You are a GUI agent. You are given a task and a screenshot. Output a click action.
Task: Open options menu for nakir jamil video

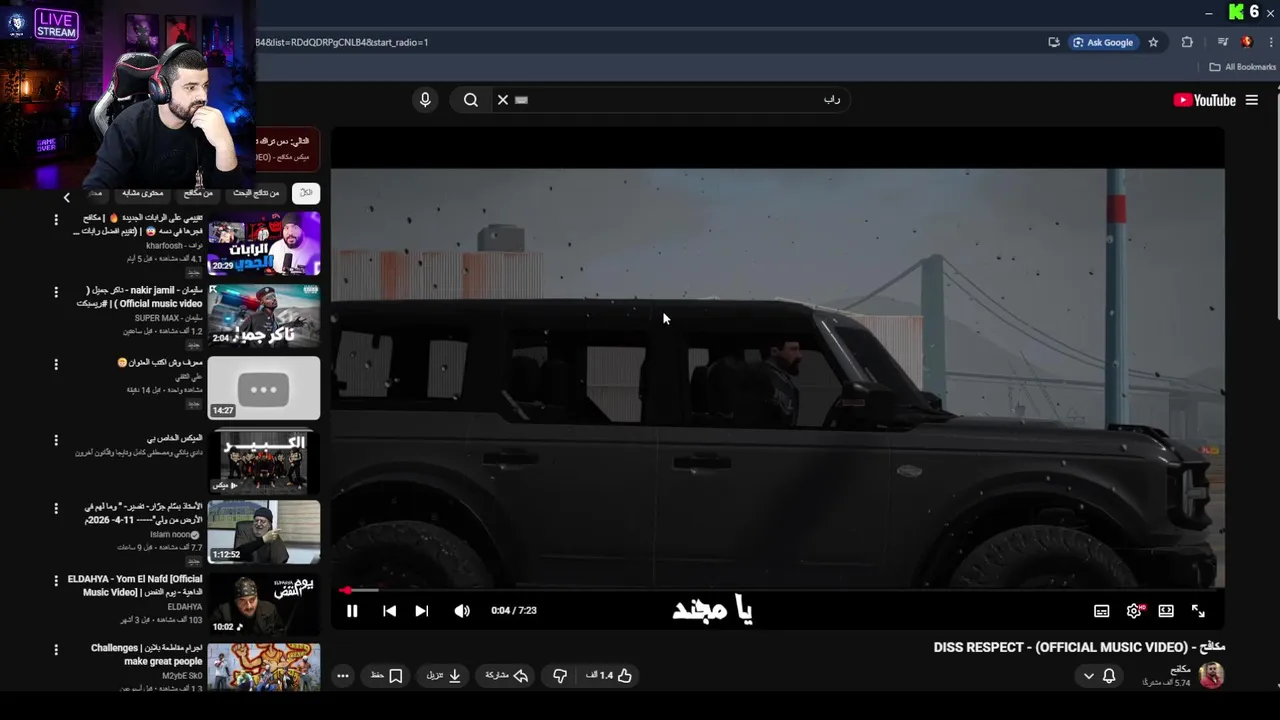pyautogui.click(x=56, y=292)
